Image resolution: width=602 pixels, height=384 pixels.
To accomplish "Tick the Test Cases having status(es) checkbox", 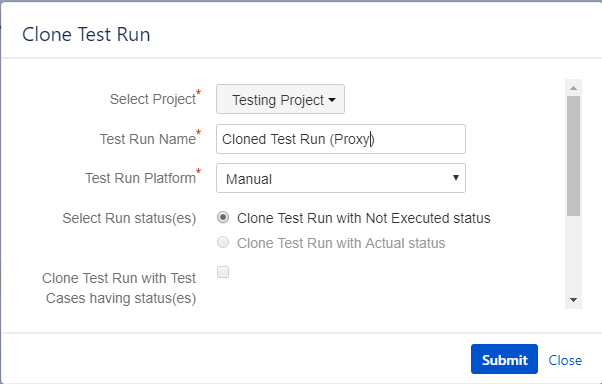I will pyautogui.click(x=223, y=272).
